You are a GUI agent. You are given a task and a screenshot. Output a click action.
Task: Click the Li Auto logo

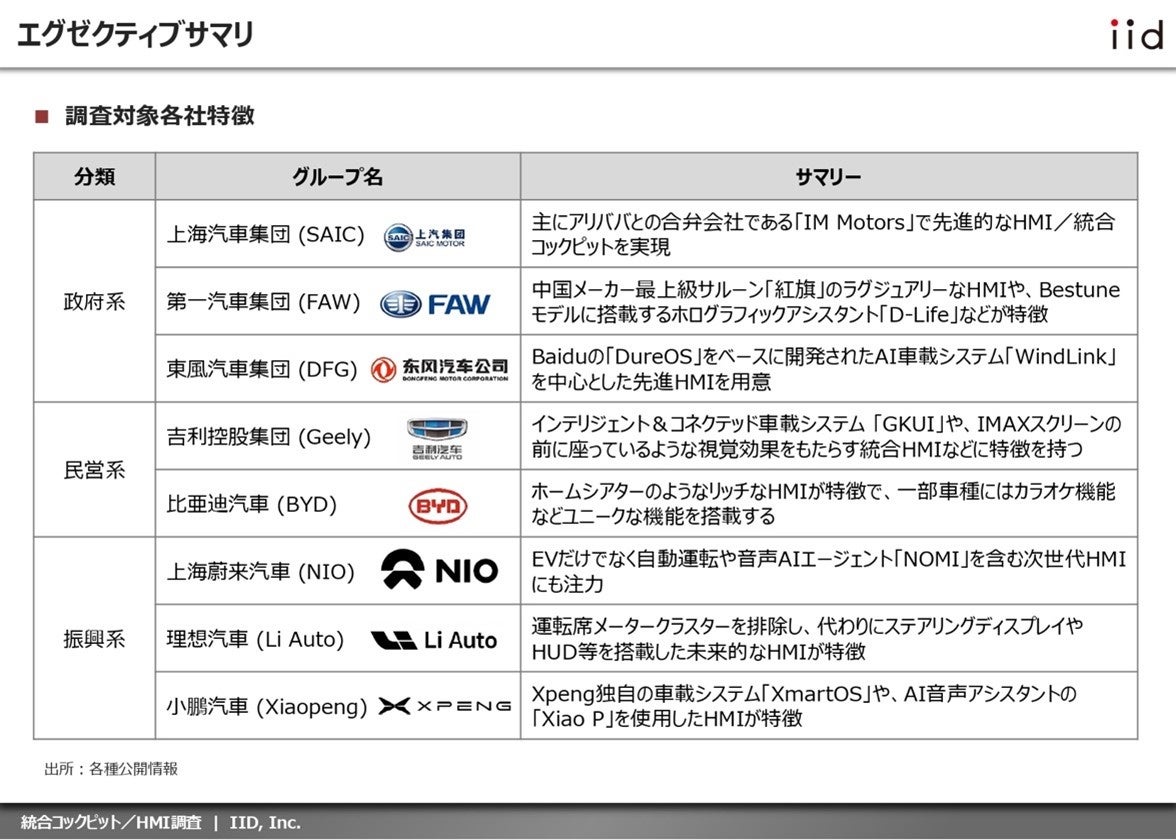(434, 640)
